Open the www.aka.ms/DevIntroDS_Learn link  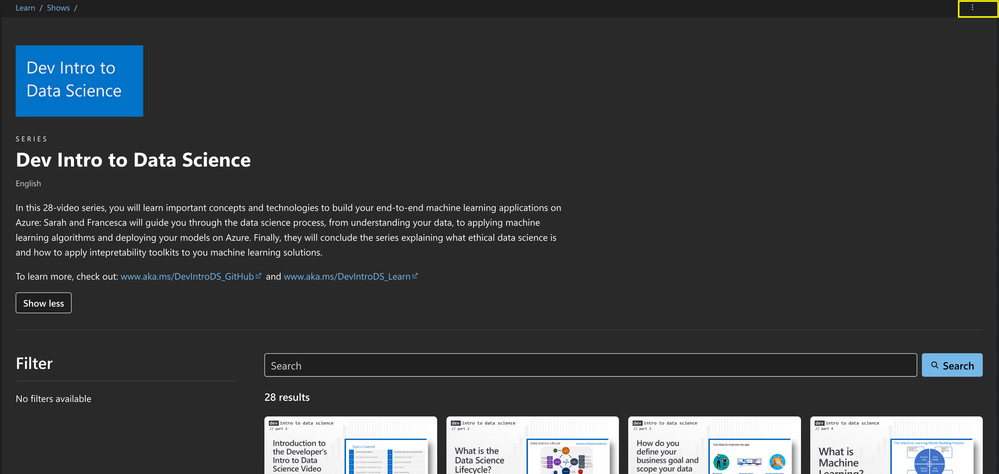[350, 277]
